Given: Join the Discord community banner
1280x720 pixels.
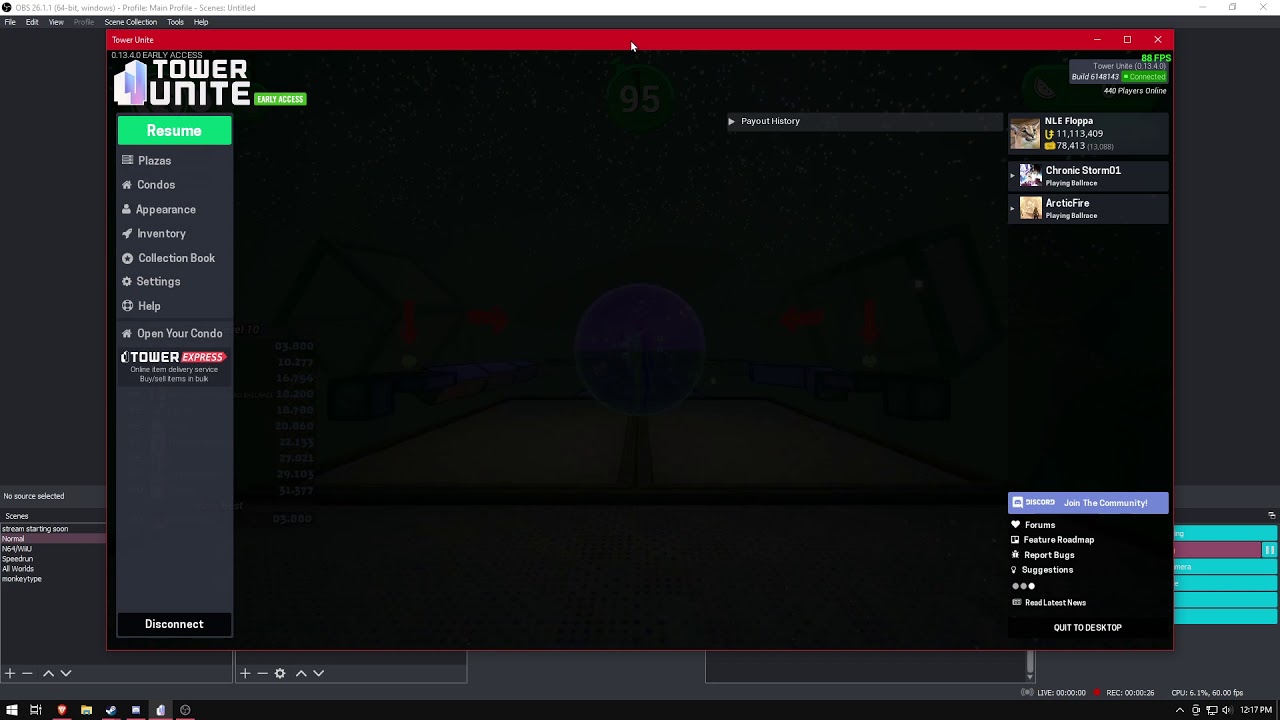Looking at the screenshot, I should pyautogui.click(x=1088, y=503).
